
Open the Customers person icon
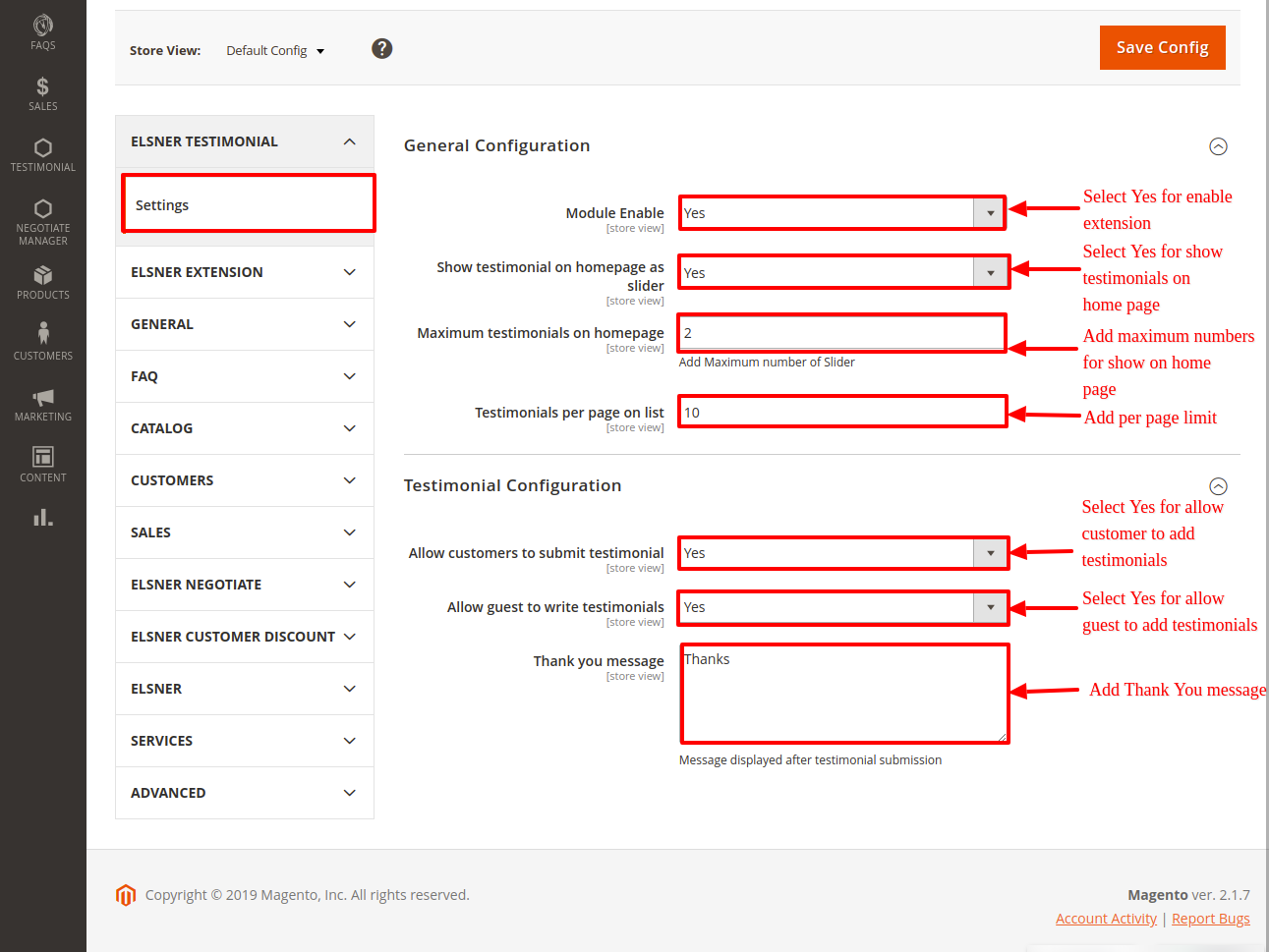click(42, 340)
